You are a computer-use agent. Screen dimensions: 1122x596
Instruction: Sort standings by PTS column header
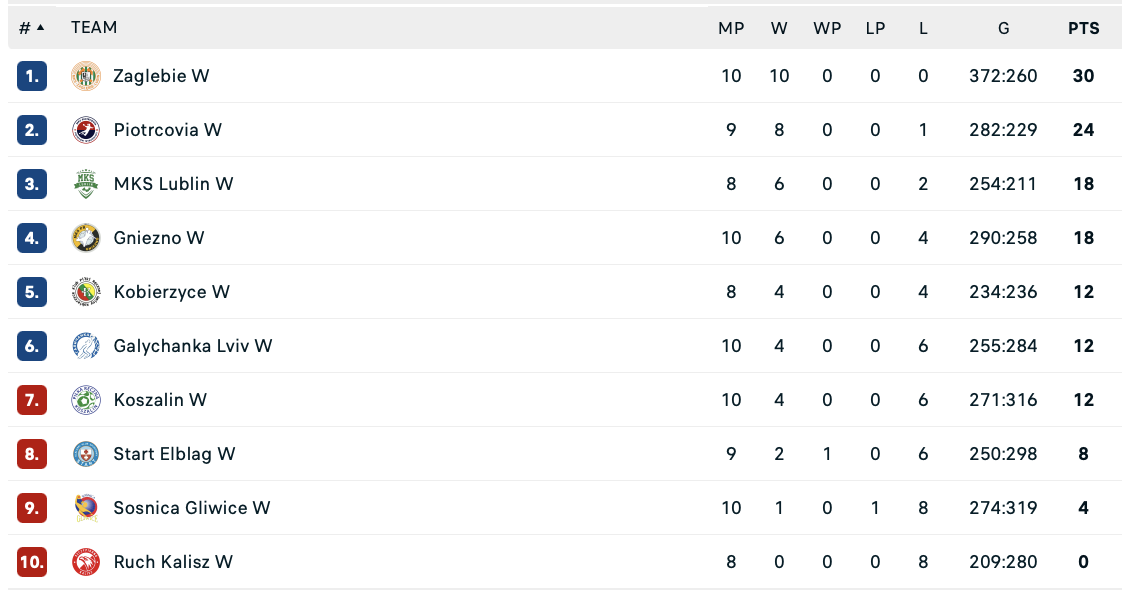click(x=1083, y=28)
